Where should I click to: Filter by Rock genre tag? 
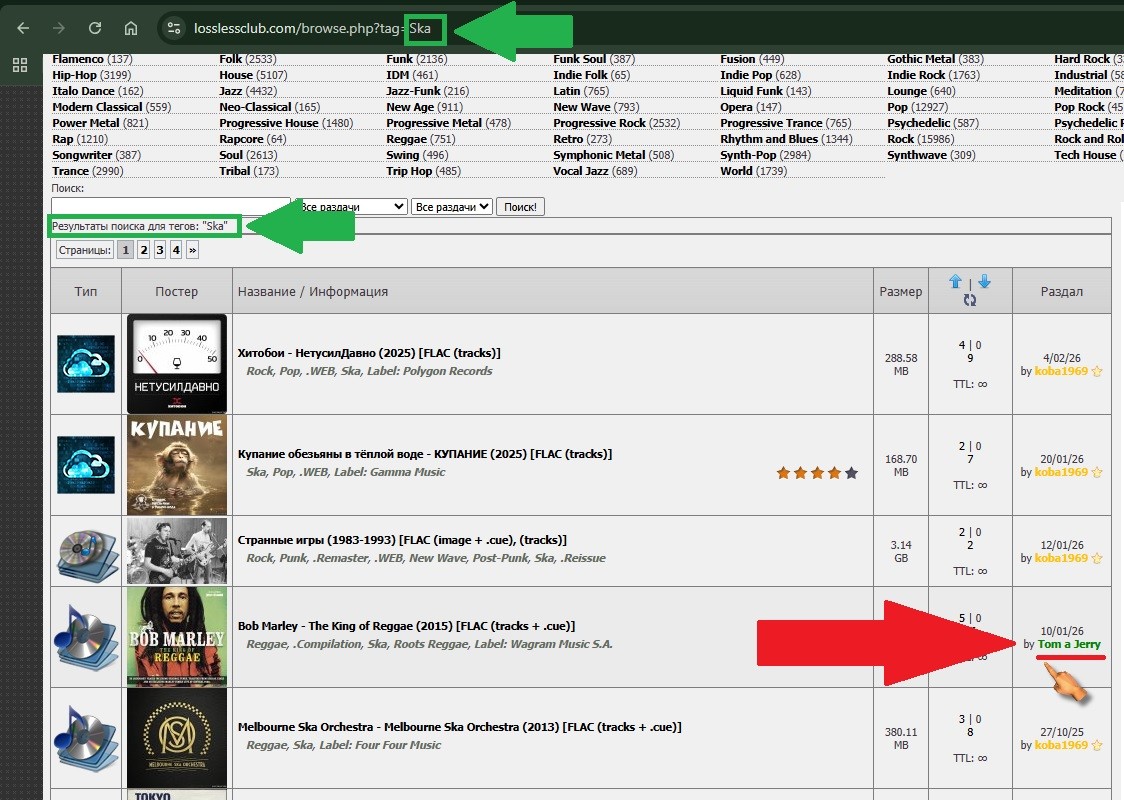[900, 139]
